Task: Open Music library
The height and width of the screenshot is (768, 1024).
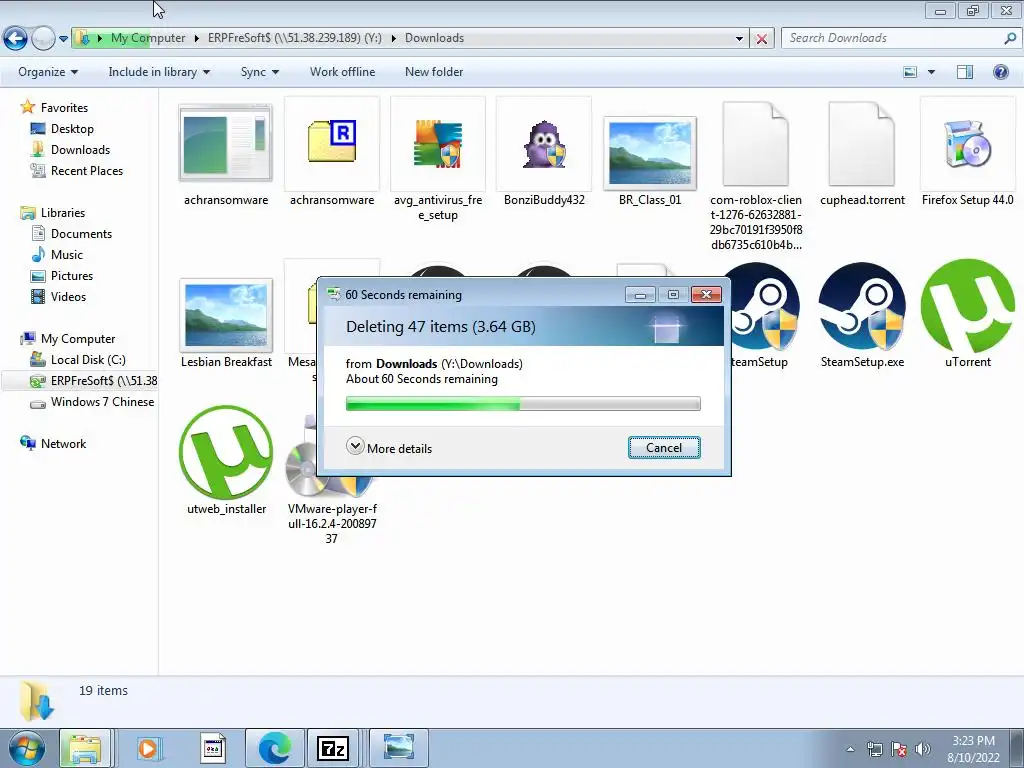Action: pos(67,255)
